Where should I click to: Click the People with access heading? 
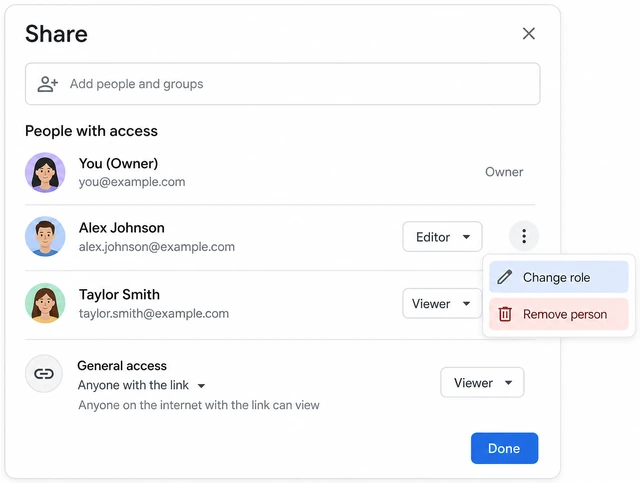91,131
